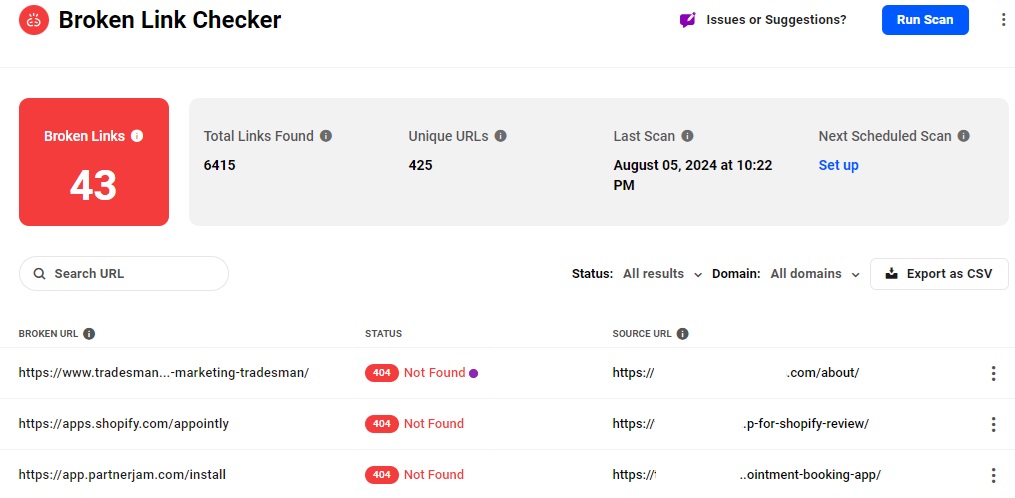Click info icon next to Last Scan
The height and width of the screenshot is (498, 1015).
[687, 136]
